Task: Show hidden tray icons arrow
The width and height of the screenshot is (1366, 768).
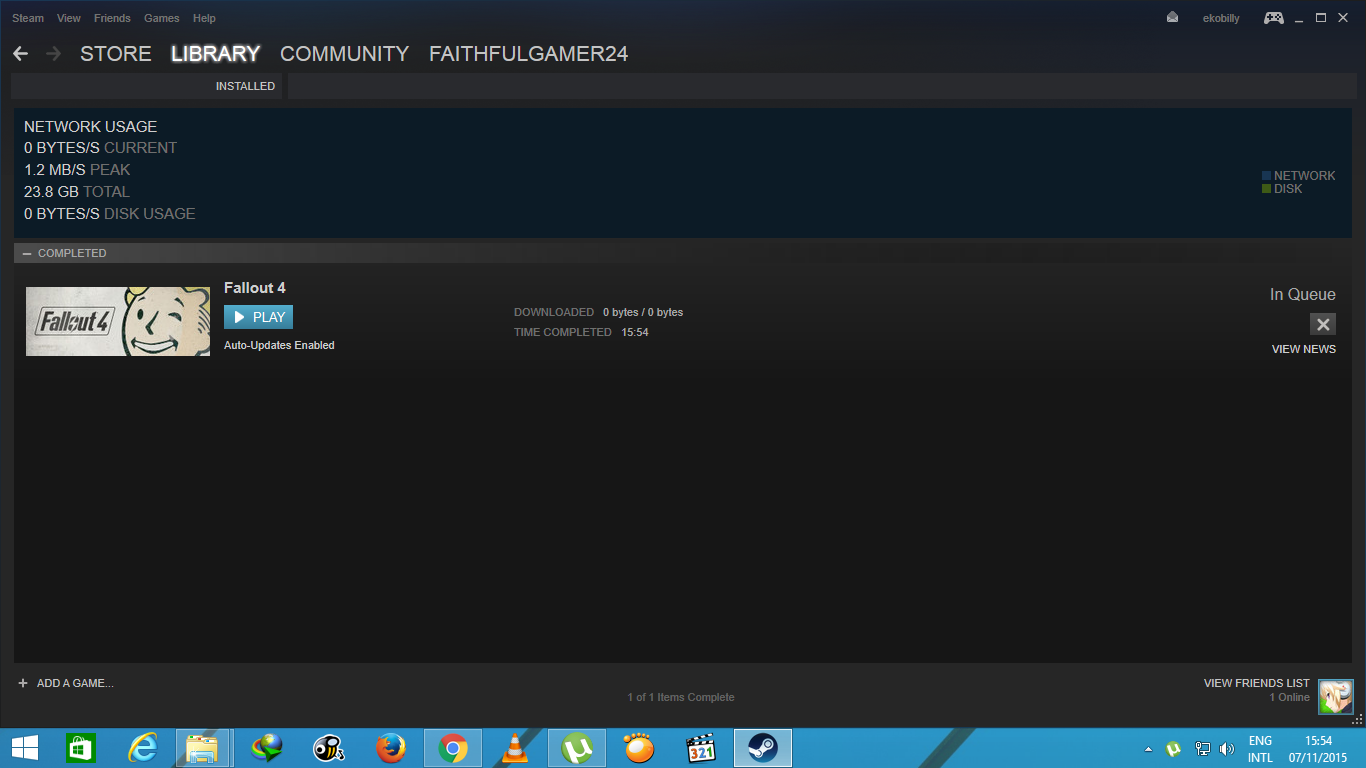Action: tap(1148, 749)
